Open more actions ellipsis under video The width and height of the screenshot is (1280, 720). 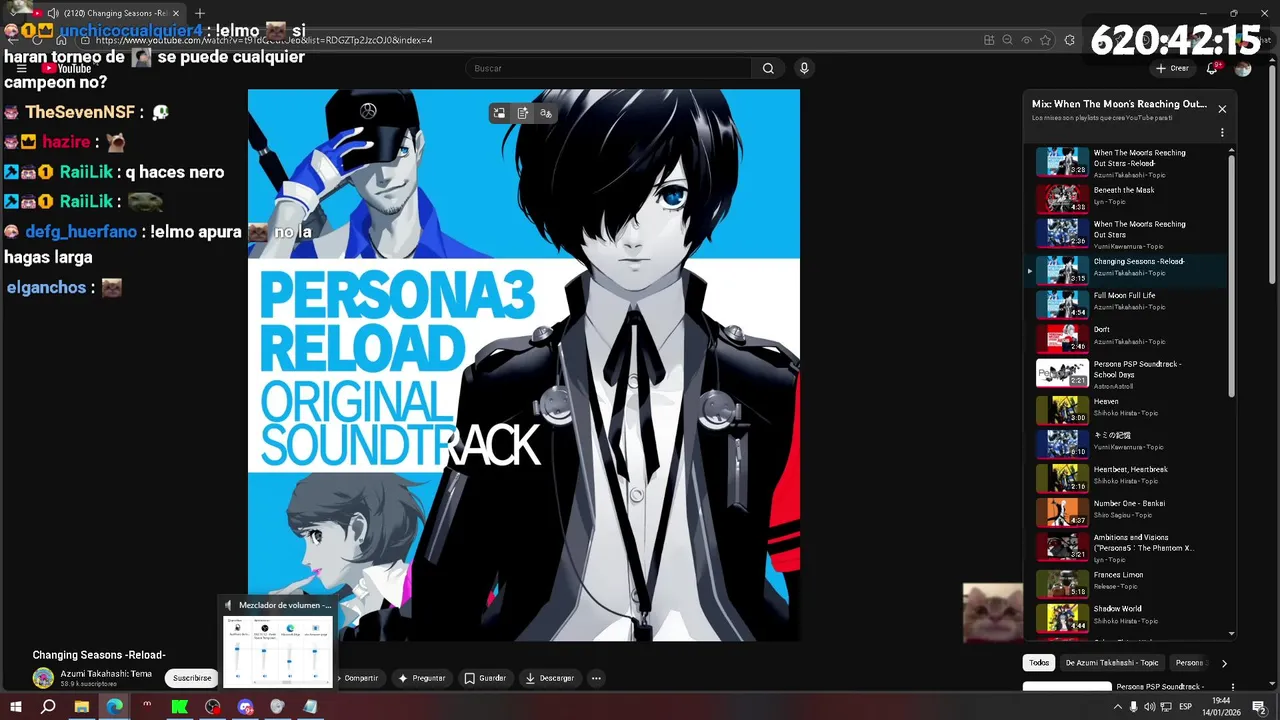click(596, 678)
